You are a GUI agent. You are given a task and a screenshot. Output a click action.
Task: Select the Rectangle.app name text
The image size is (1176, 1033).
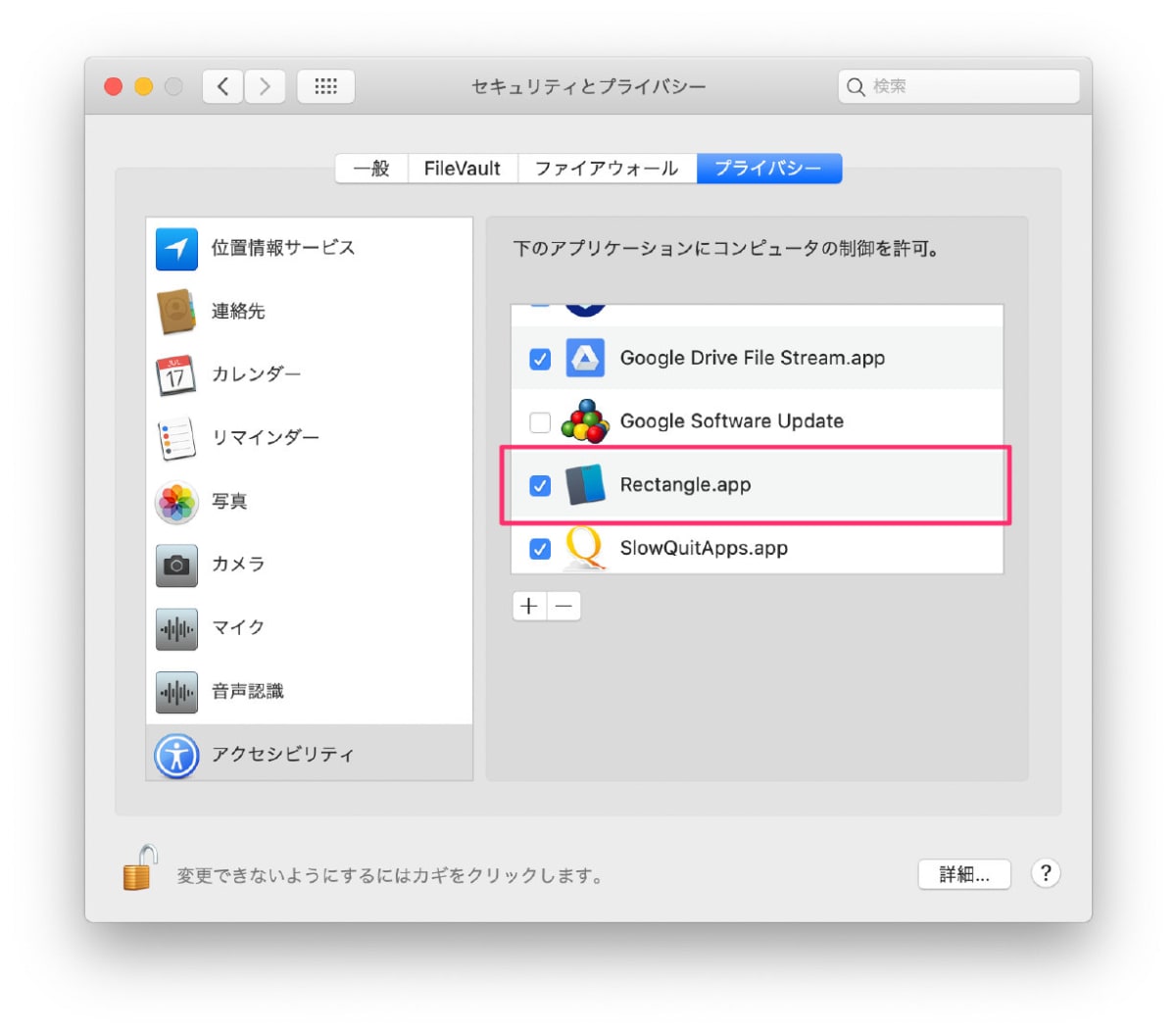click(x=686, y=485)
